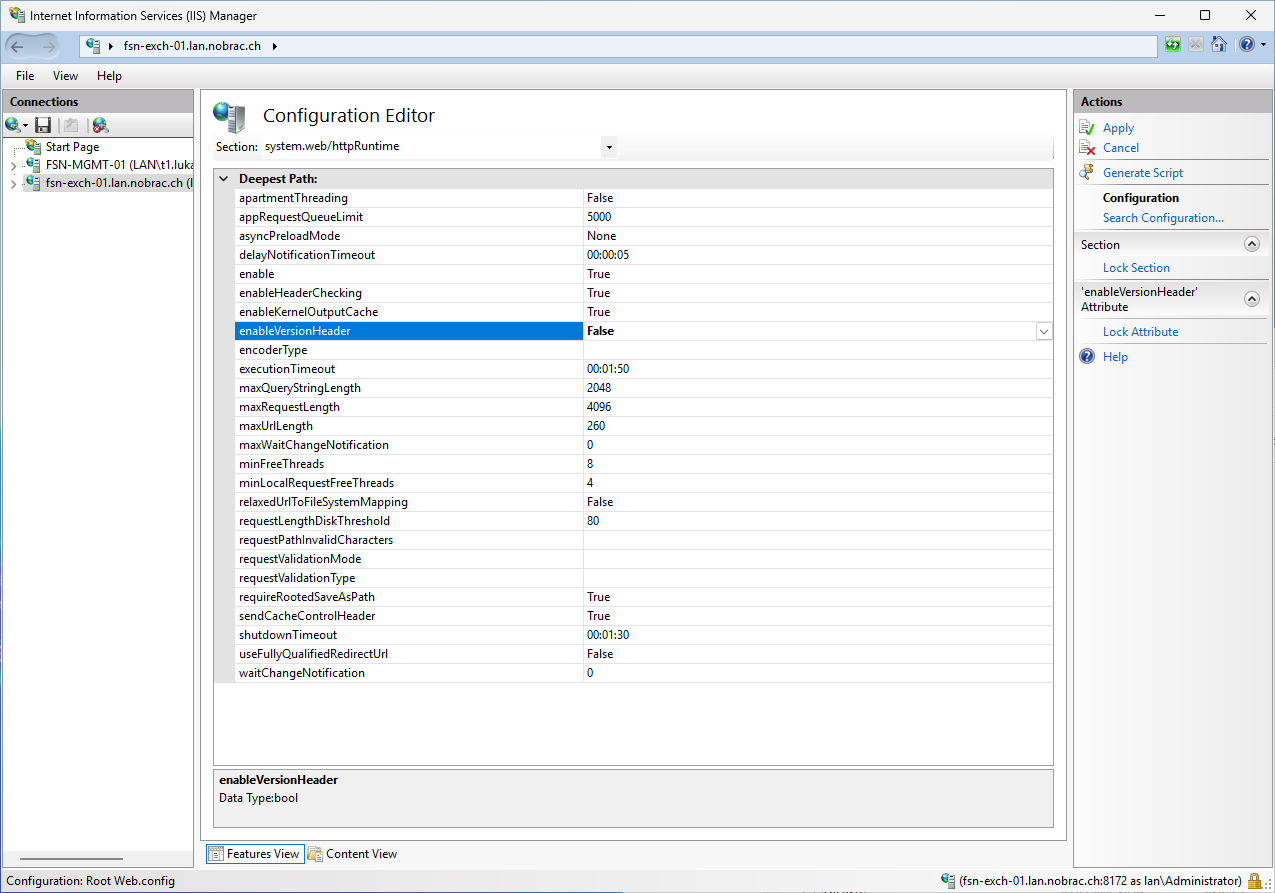Screen dimensions: 1275x893
Task: Open the enableVersionHeader value dropdown arrow
Action: (1044, 331)
